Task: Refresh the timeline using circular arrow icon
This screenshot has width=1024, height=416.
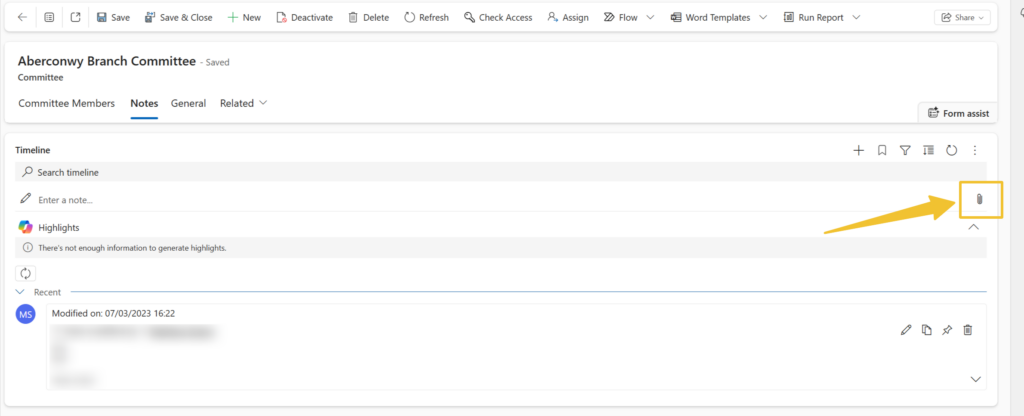Action: pyautogui.click(x=952, y=150)
